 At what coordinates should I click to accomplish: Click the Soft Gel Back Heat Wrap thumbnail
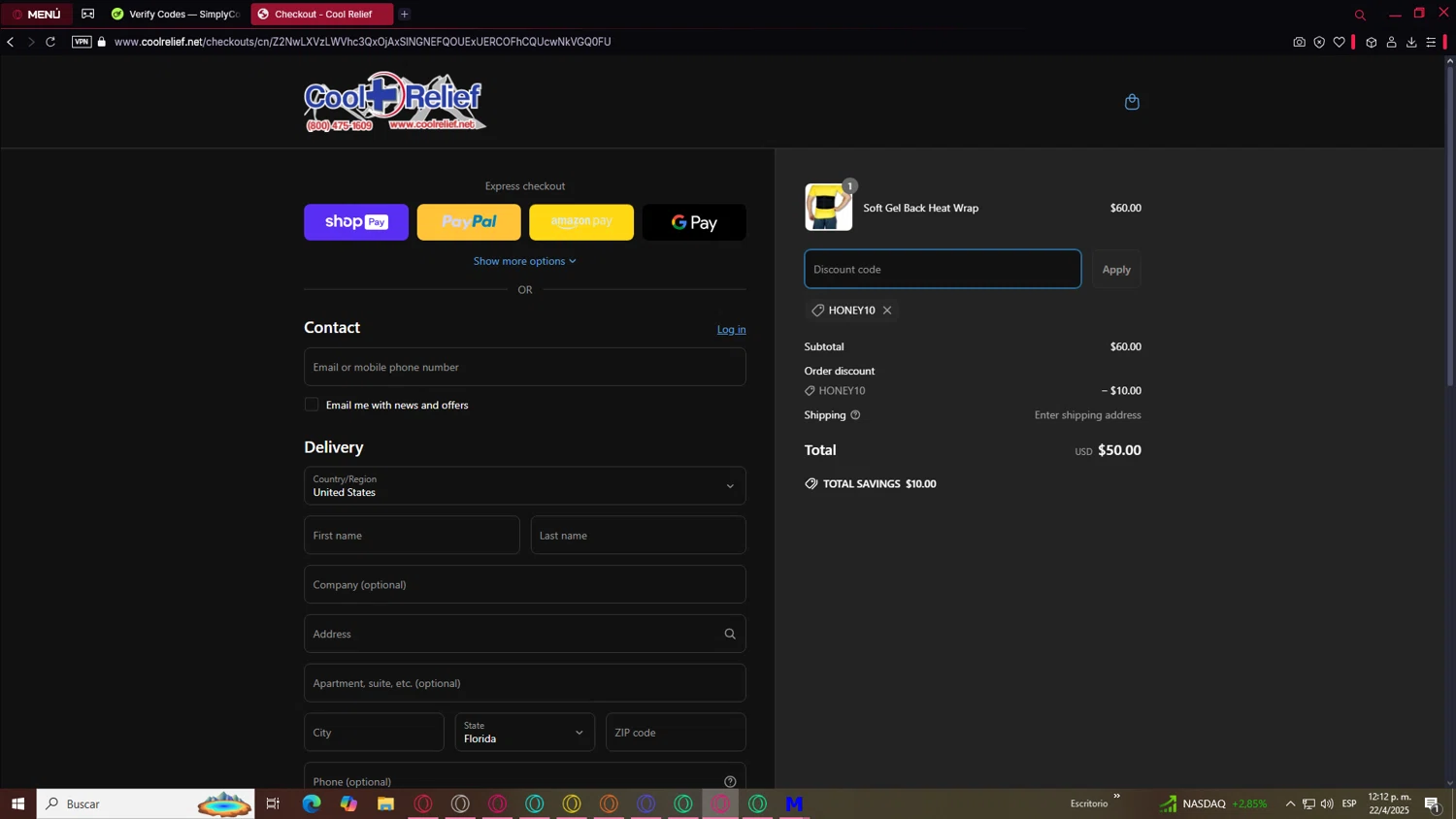[x=829, y=208]
